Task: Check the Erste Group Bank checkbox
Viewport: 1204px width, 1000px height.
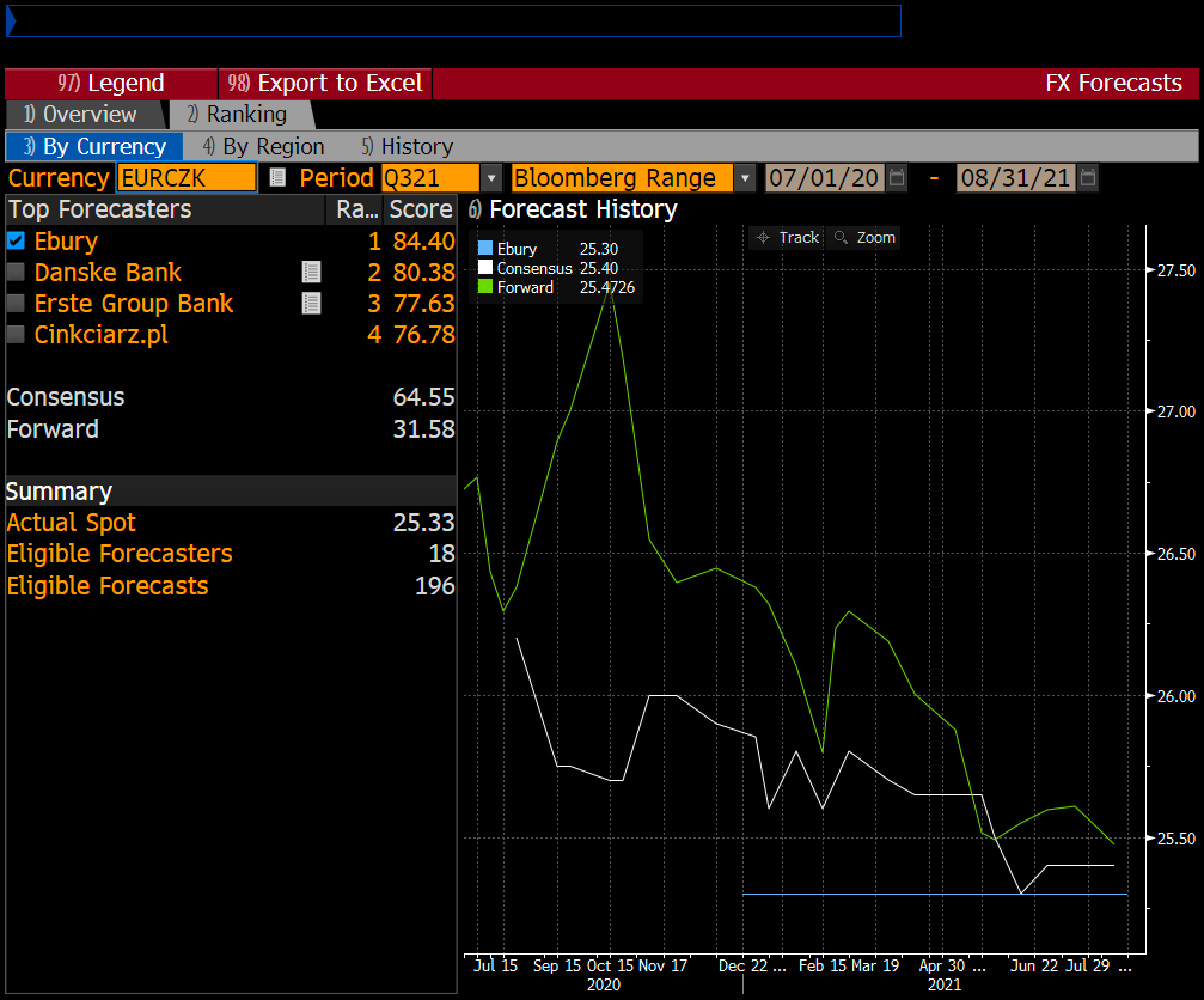Action: (x=16, y=303)
